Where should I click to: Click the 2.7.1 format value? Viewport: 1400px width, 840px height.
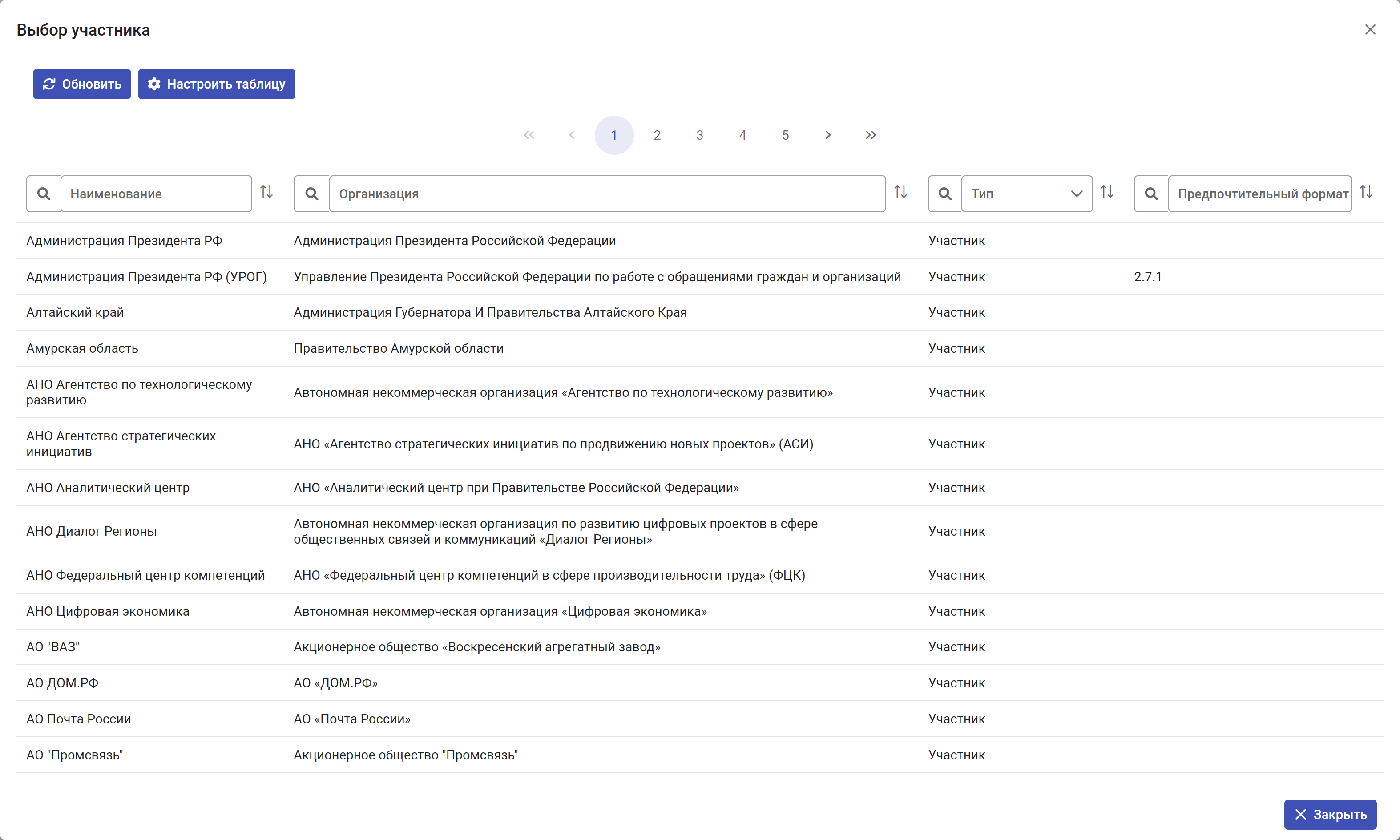tap(1148, 277)
